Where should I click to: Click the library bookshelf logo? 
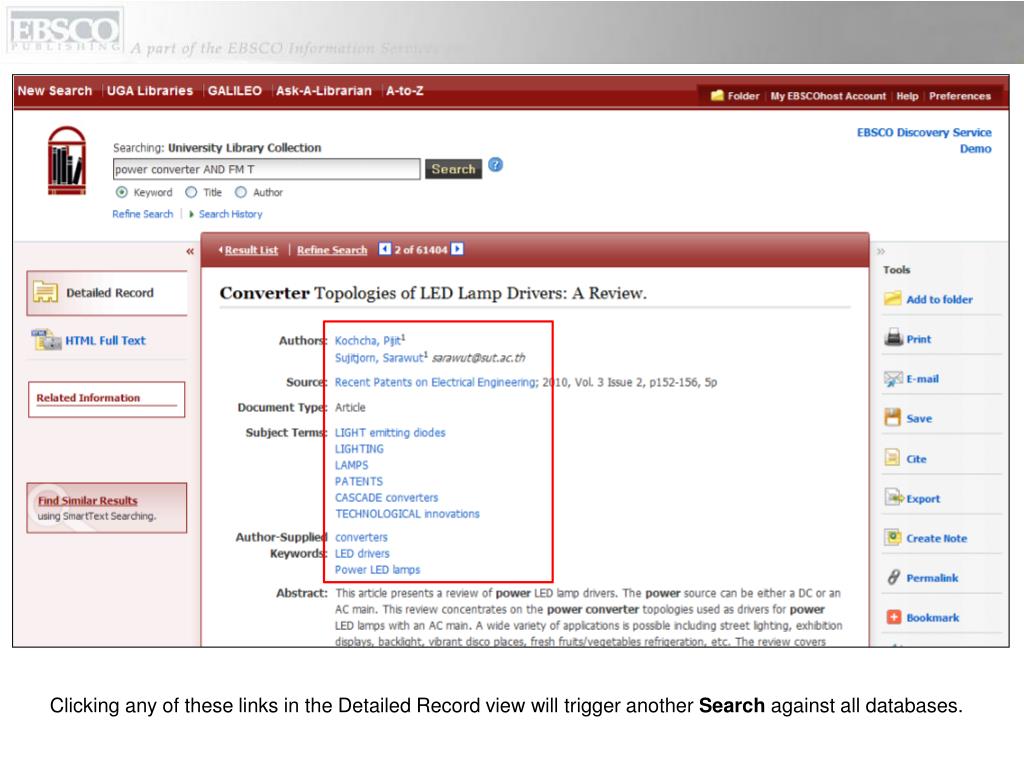[x=67, y=161]
